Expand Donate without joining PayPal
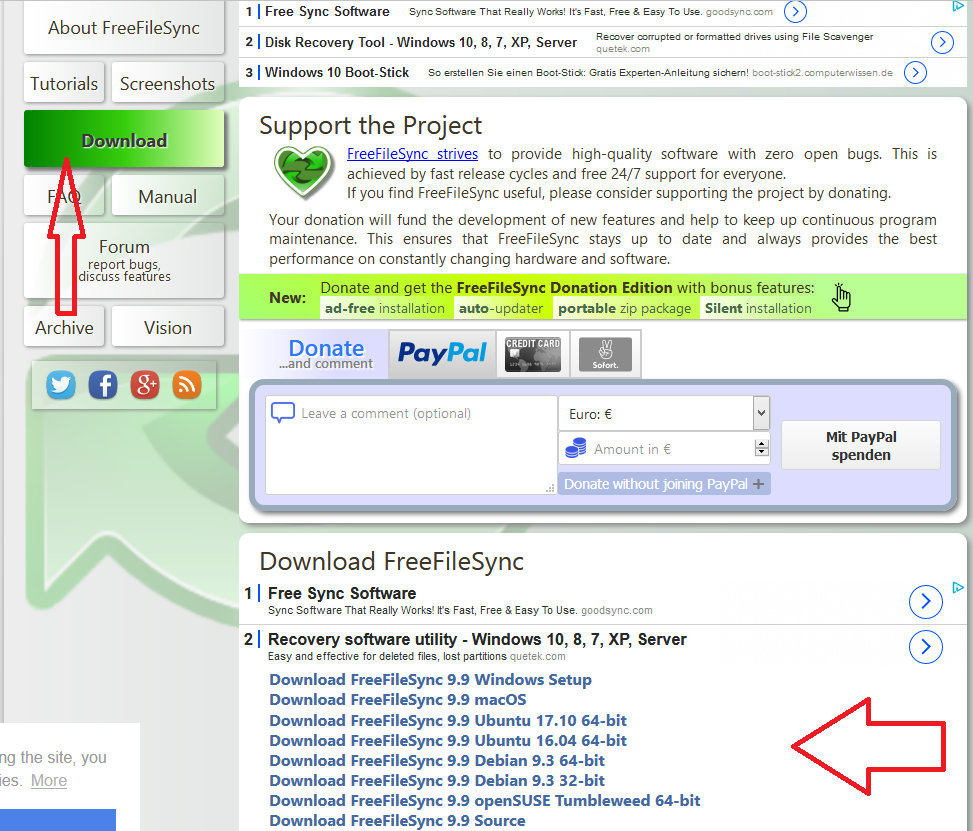Screen dimensions: 973x831 coord(664,484)
